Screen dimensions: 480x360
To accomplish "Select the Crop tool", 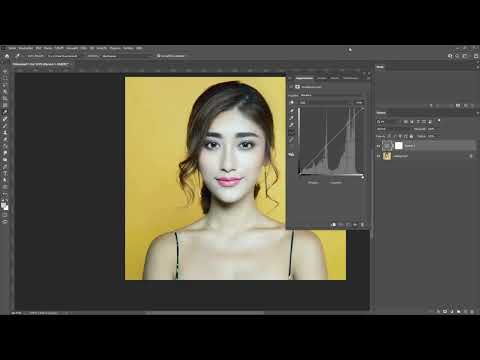I will pyautogui.click(x=5, y=98).
